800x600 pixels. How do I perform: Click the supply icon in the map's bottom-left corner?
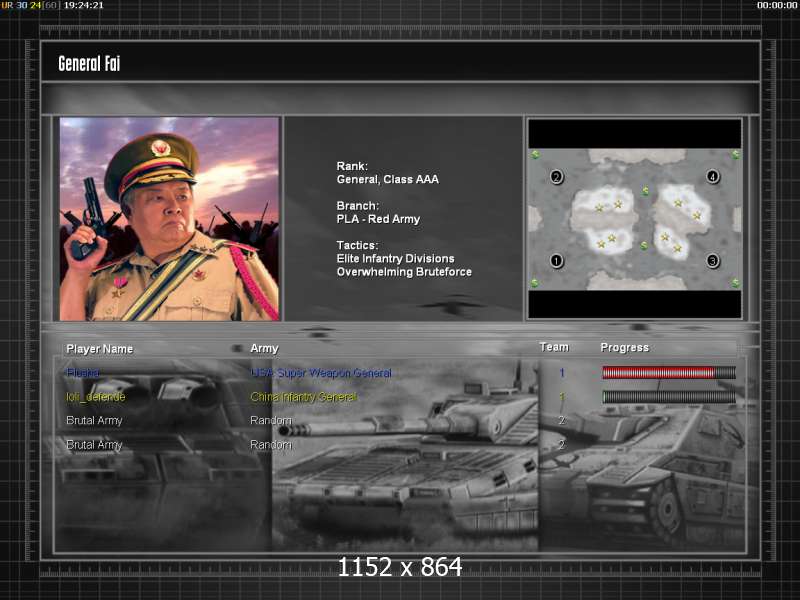(535, 283)
